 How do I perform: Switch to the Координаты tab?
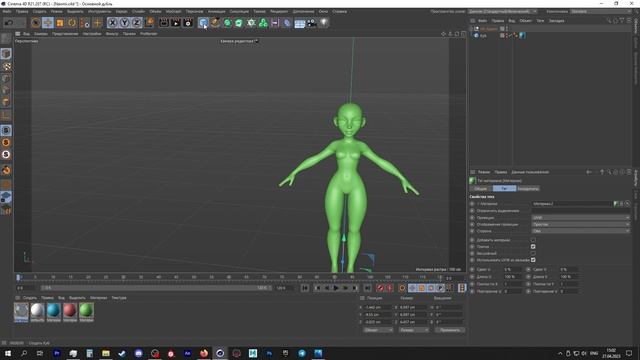tap(528, 189)
